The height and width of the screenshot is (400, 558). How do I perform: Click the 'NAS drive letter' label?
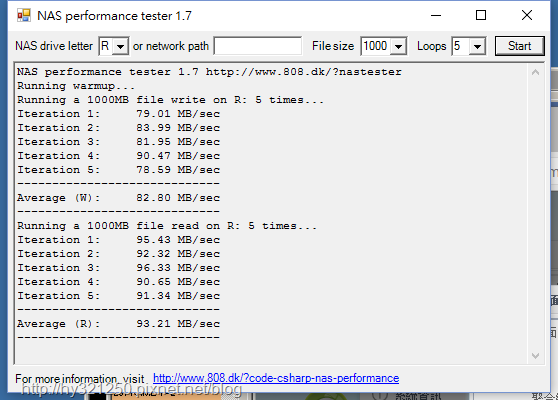(54, 46)
